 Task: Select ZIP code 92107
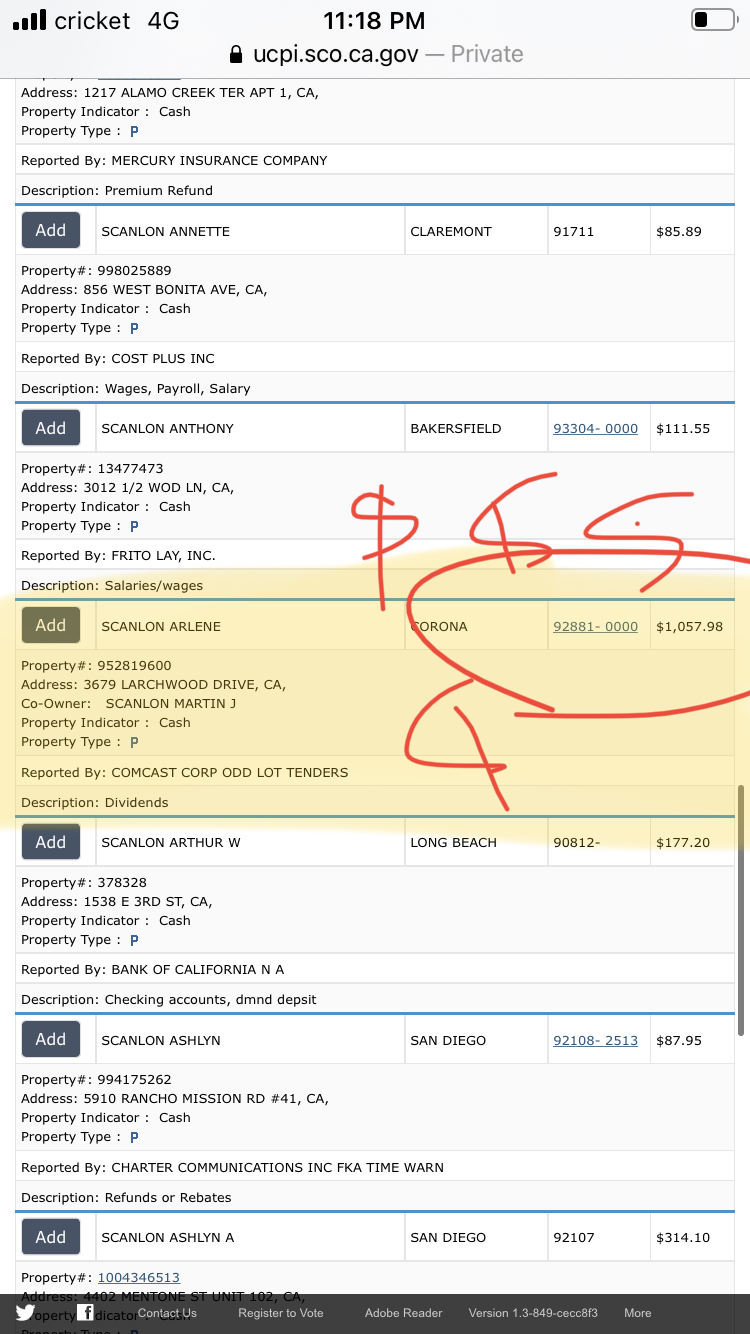(x=574, y=1237)
